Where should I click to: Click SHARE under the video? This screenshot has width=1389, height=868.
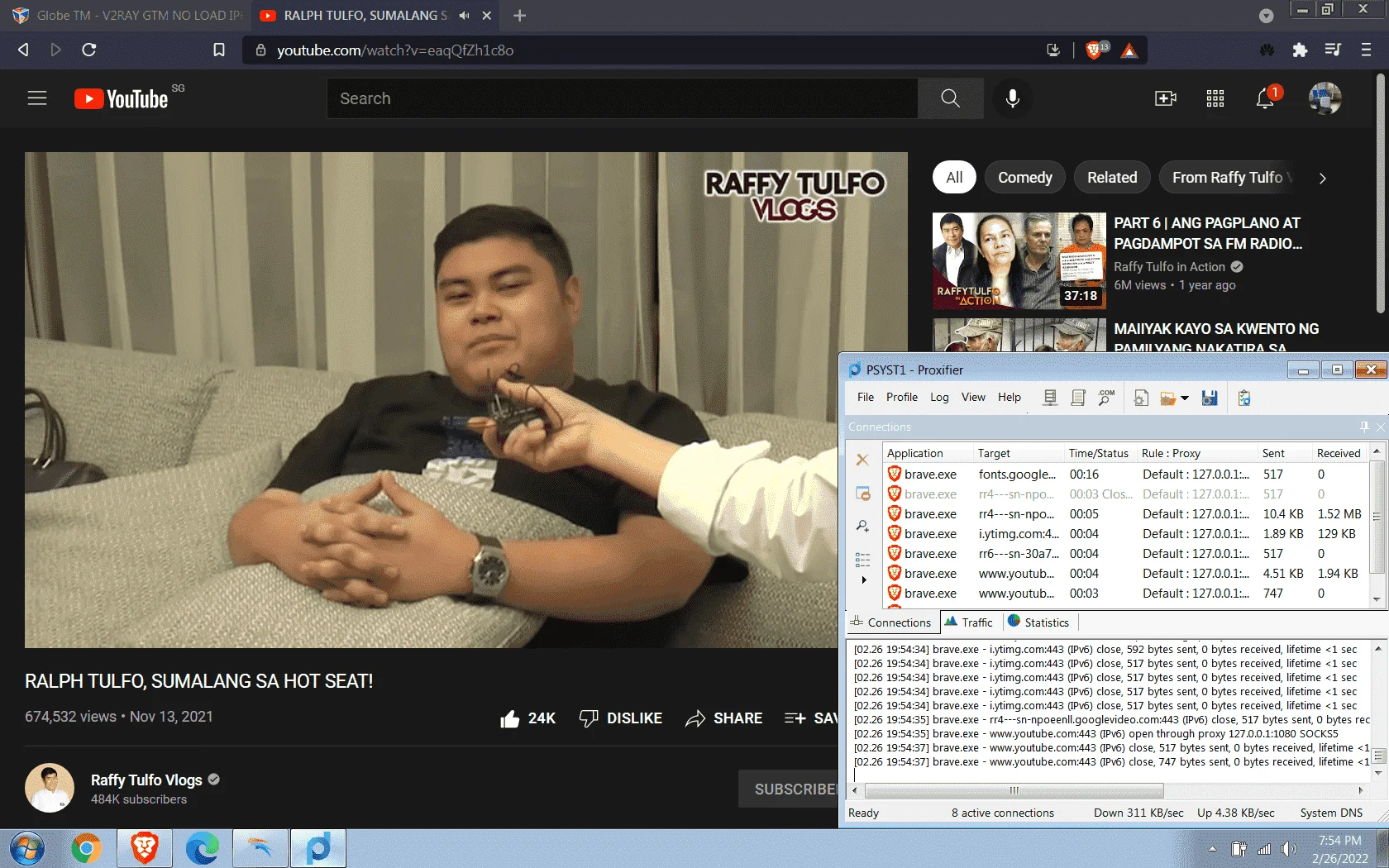tap(724, 718)
